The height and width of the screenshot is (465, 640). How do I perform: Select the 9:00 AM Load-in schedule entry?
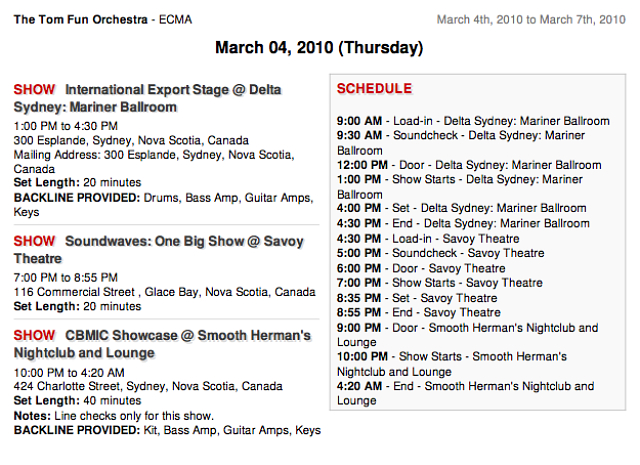473,121
